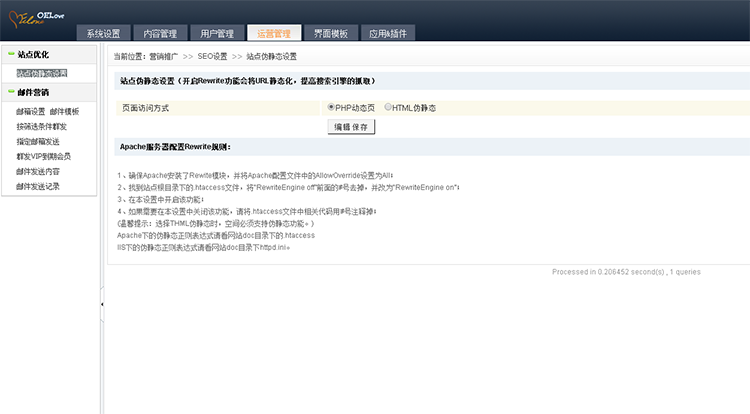Click the 页面访问方式 label
The image size is (750, 414).
click(x=145, y=108)
